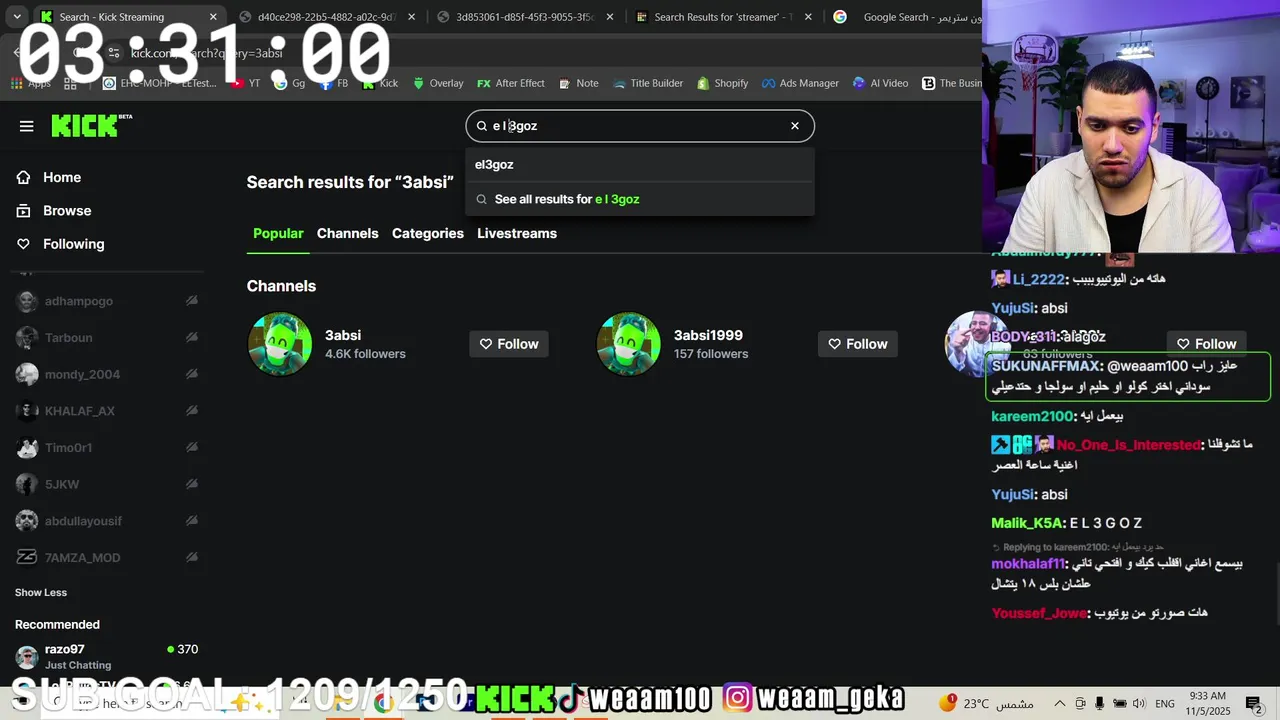Switch to the Channels tab
1280x720 pixels.
[x=348, y=233]
